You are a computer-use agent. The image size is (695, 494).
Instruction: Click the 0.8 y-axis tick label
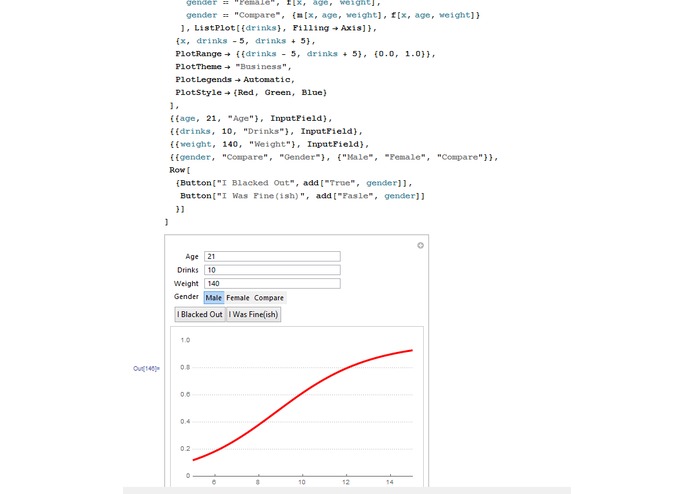click(x=185, y=367)
